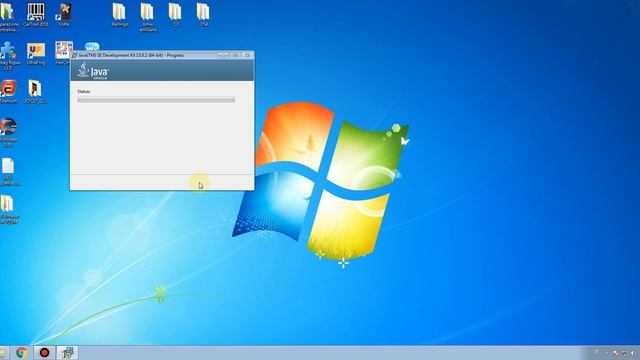Open the EDC17 archive file icon

35,91
